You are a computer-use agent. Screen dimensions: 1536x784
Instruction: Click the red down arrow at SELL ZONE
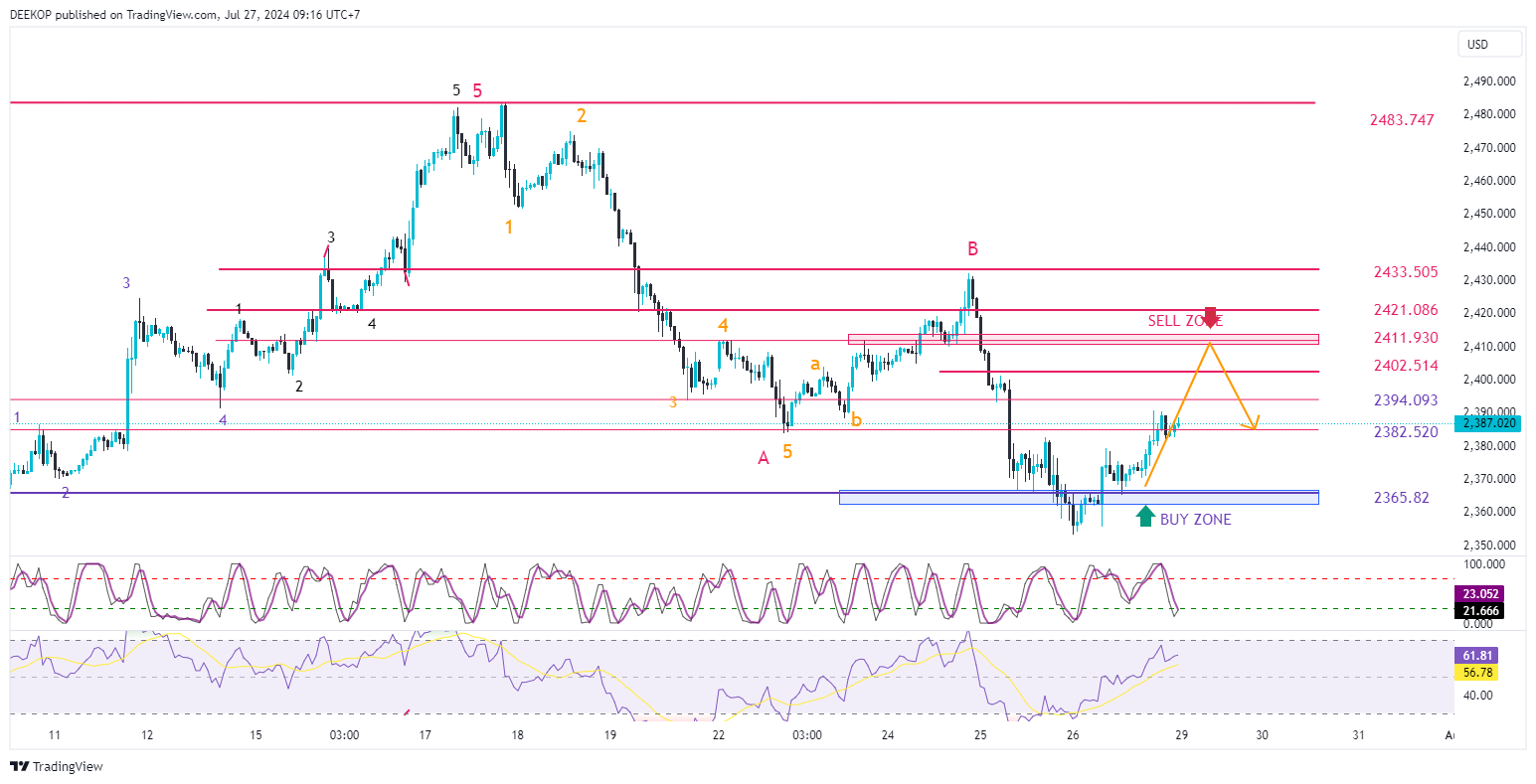(x=1210, y=318)
